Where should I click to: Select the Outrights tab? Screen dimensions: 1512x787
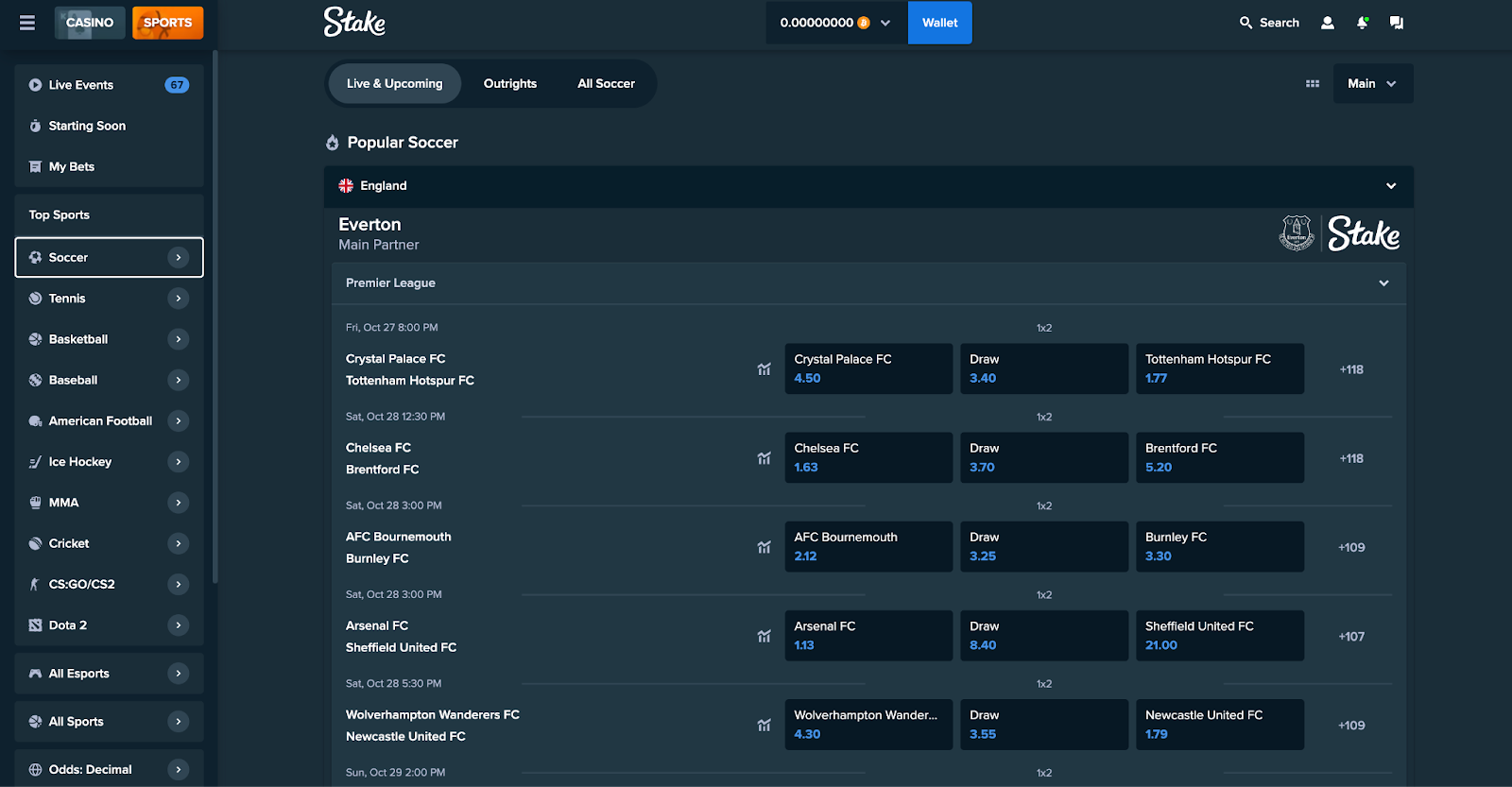click(510, 84)
